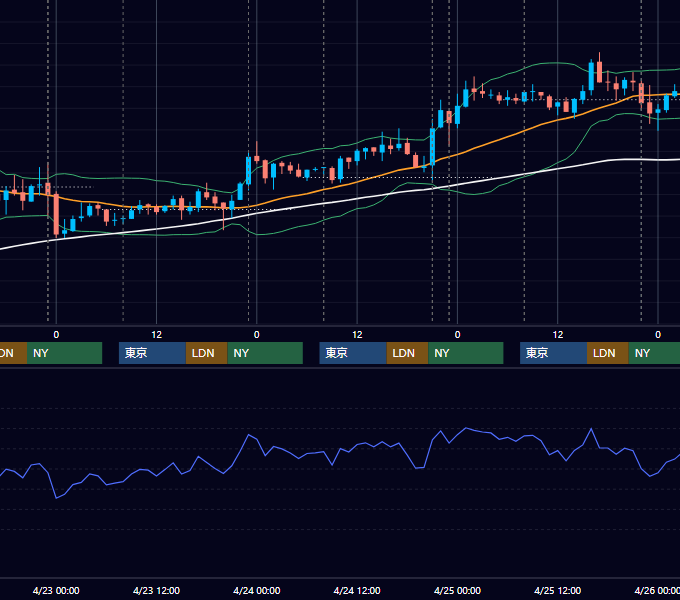Click the LDN session bar for 4/25

click(x=608, y=353)
